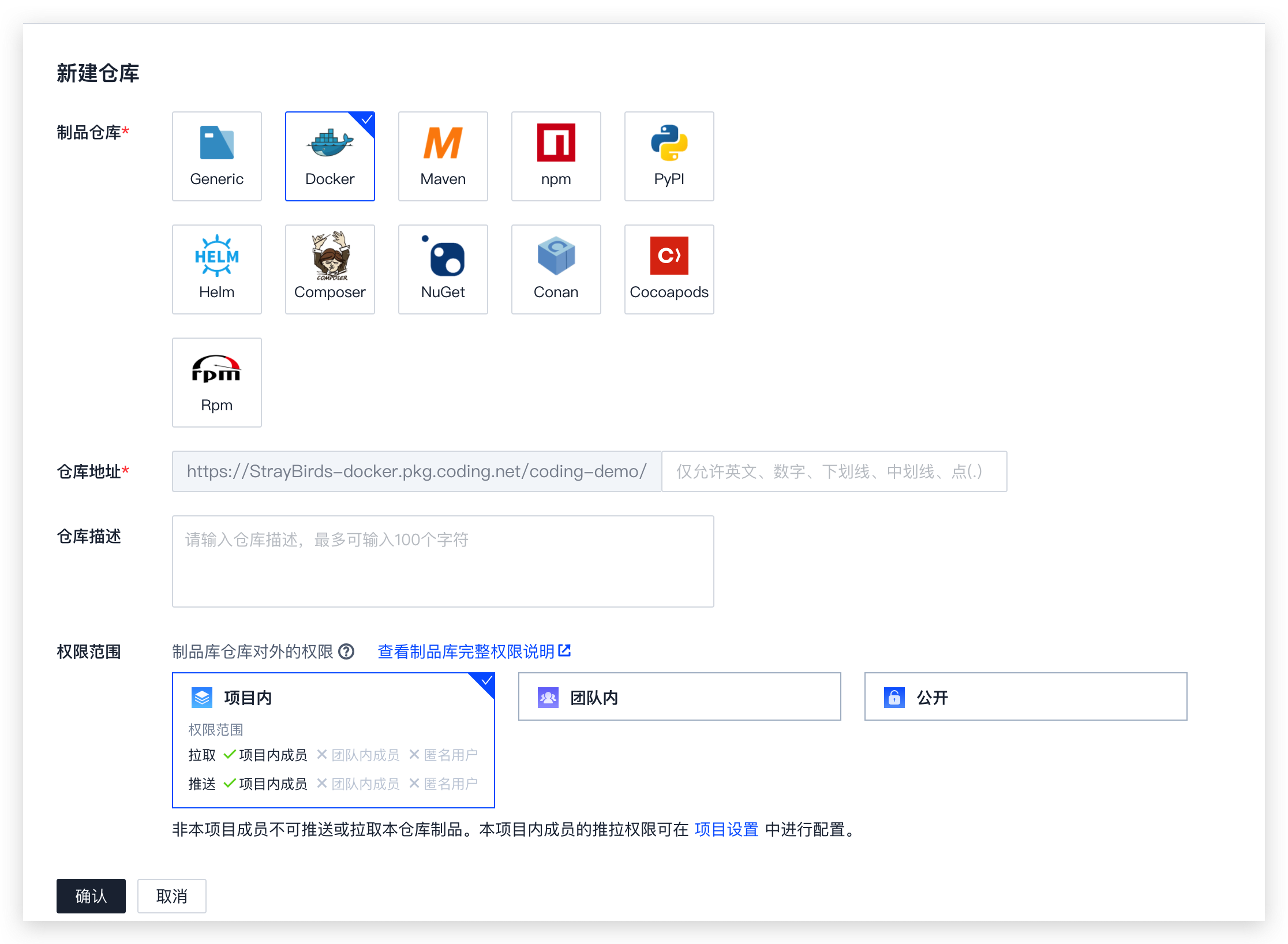Viewport: 1288px width, 944px height.
Task: Select the Docker repository type
Action: 330,156
